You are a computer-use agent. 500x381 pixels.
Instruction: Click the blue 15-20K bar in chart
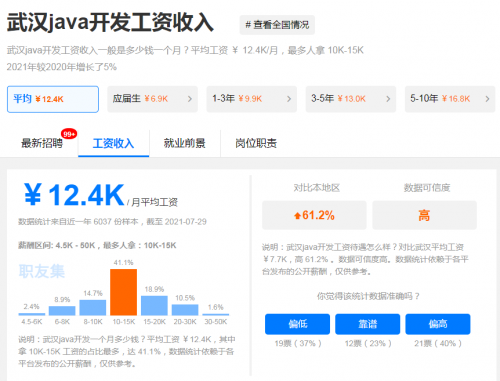click(154, 305)
